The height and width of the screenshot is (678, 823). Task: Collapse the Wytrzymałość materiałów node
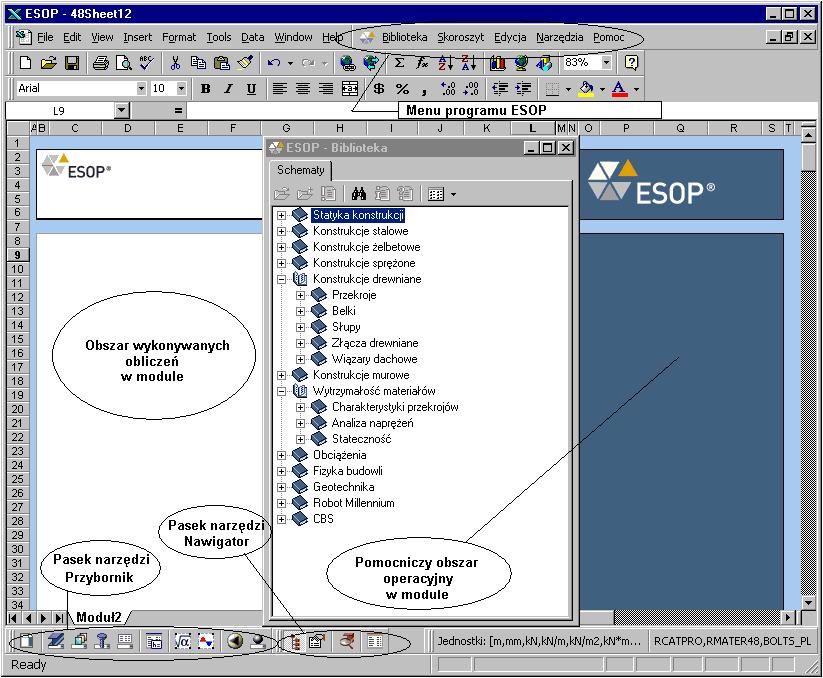point(281,391)
